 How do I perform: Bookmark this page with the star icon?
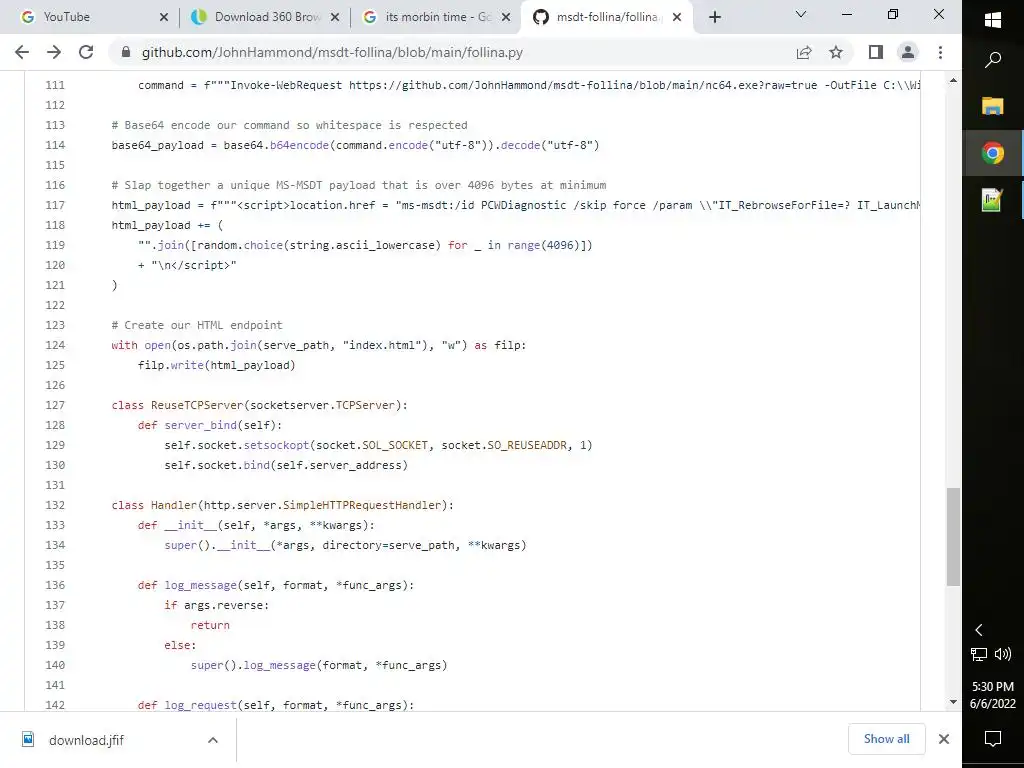coord(836,52)
